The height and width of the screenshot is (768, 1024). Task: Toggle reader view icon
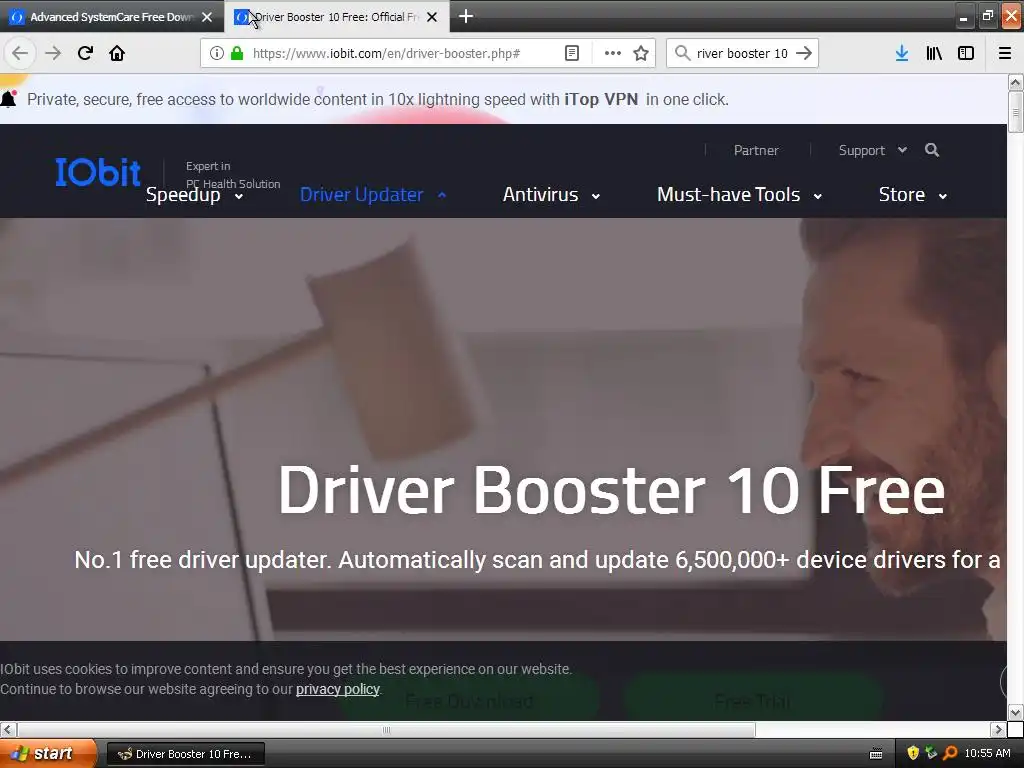click(x=572, y=53)
